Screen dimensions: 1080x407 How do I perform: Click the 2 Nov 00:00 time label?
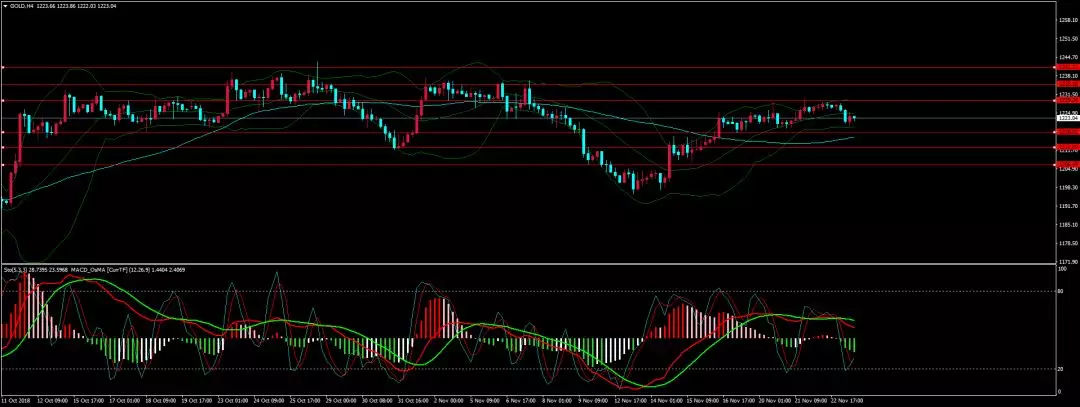(x=444, y=401)
